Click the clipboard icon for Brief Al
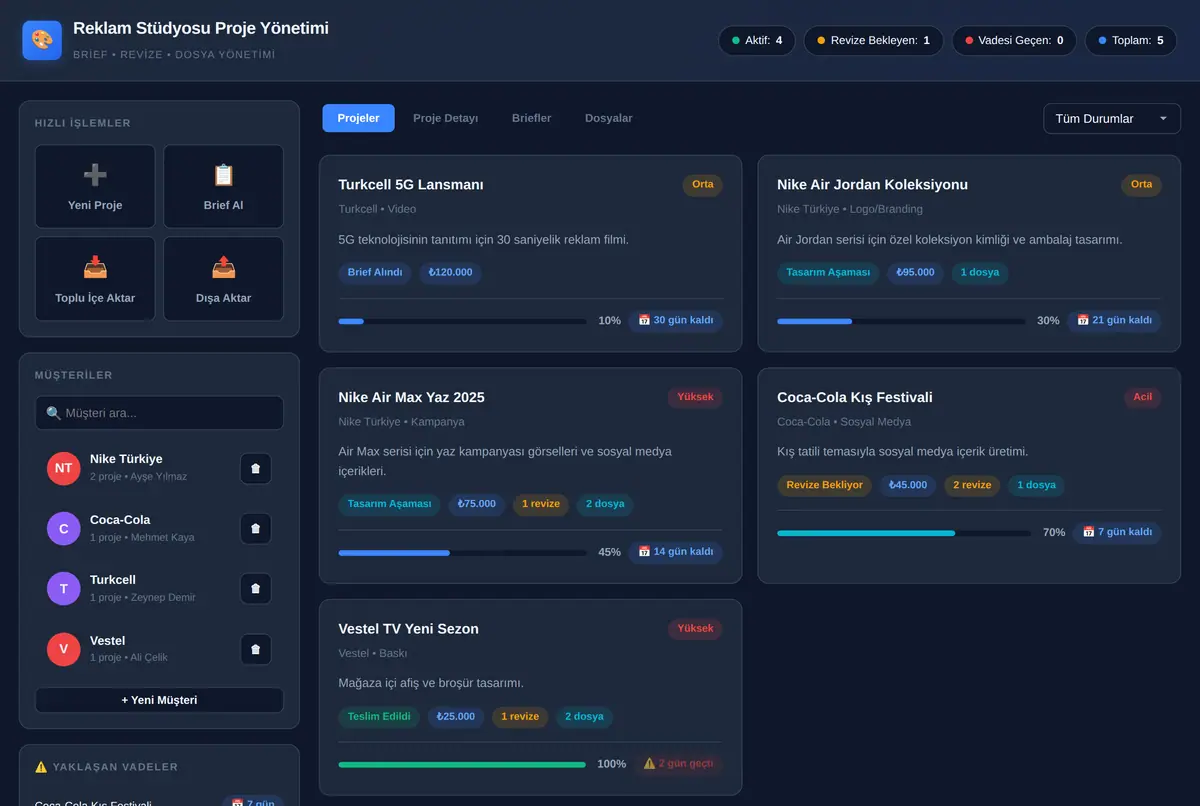 (223, 175)
